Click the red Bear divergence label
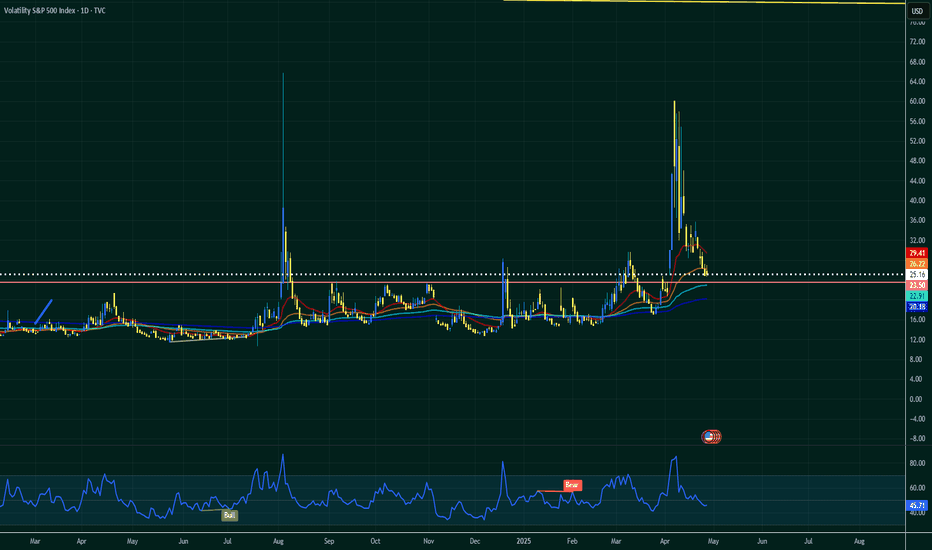 (572, 485)
